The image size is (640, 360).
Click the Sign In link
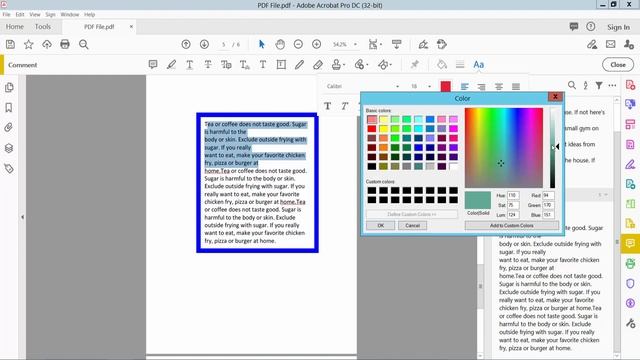point(618,27)
